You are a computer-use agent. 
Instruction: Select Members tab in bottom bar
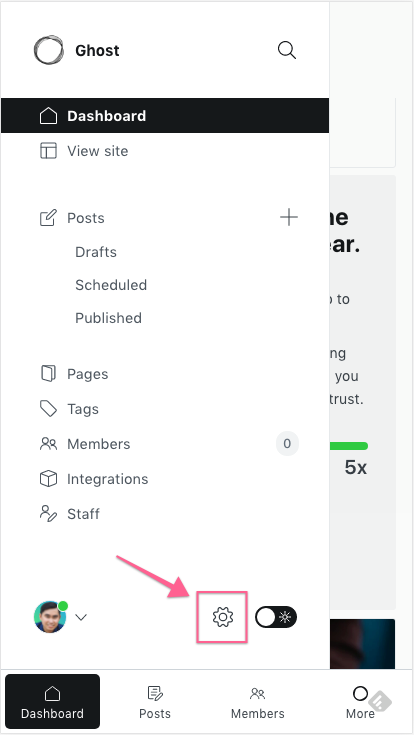point(257,702)
